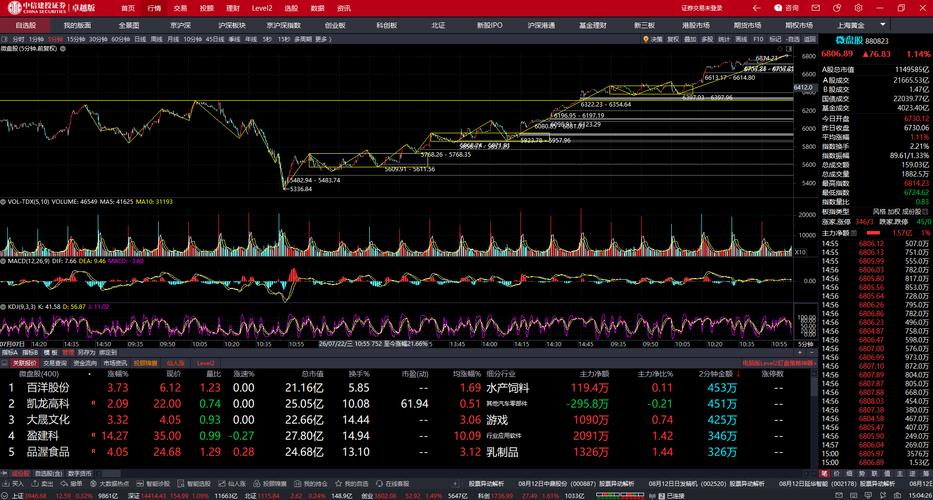Image resolution: width=933 pixels, height=500 pixels.
Task: Click the layout icon left of 分时
Action: coord(5,39)
